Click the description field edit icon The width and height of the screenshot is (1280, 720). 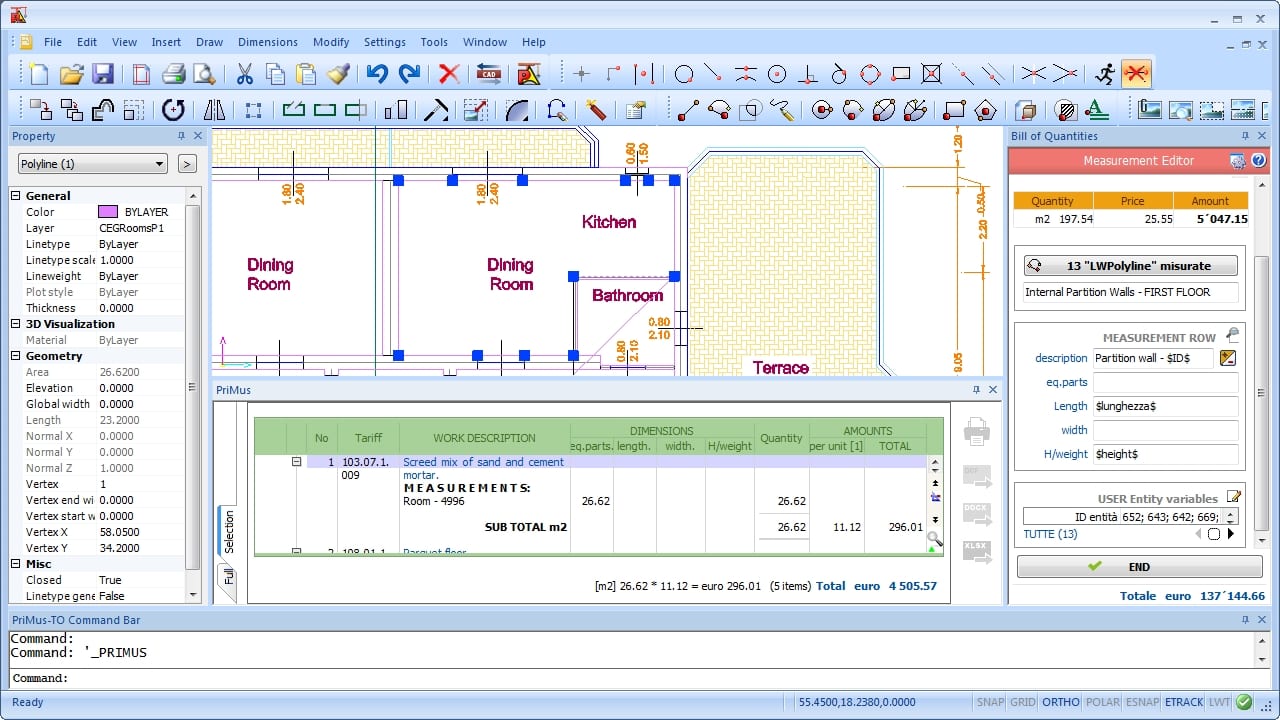point(1228,358)
